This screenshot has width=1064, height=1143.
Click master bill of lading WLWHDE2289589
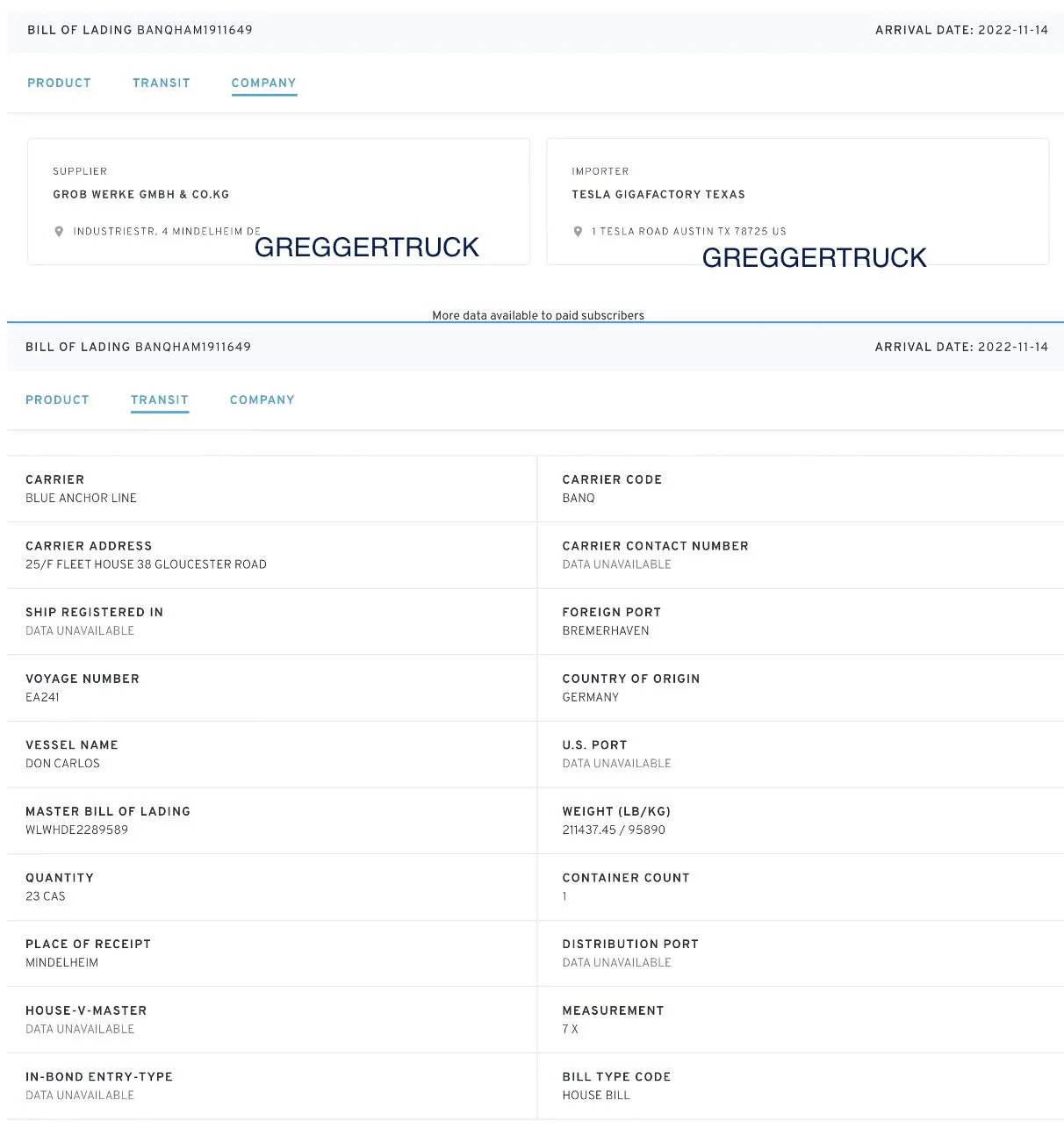pyautogui.click(x=76, y=830)
